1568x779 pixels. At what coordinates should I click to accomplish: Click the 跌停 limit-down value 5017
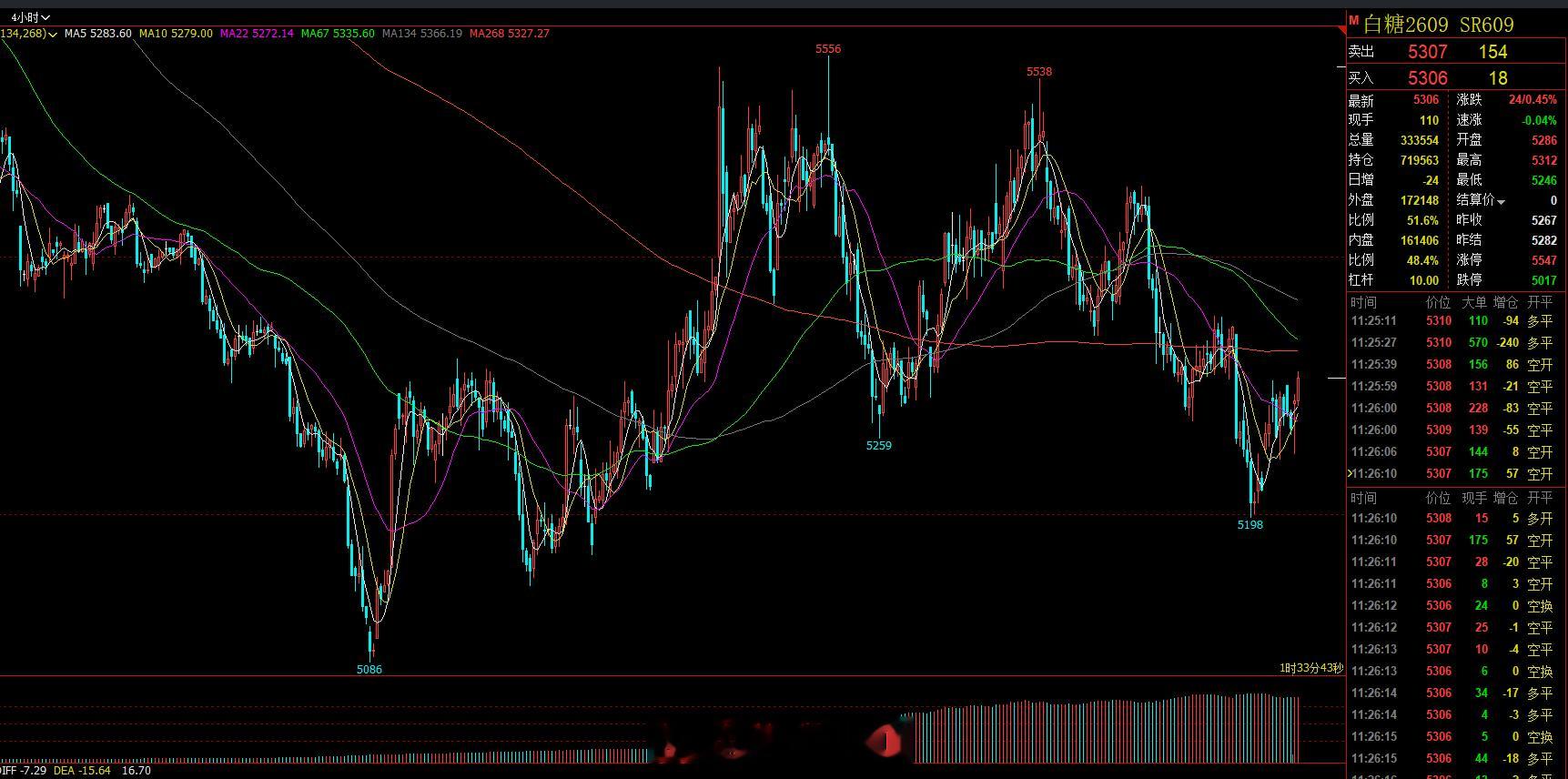1544,280
